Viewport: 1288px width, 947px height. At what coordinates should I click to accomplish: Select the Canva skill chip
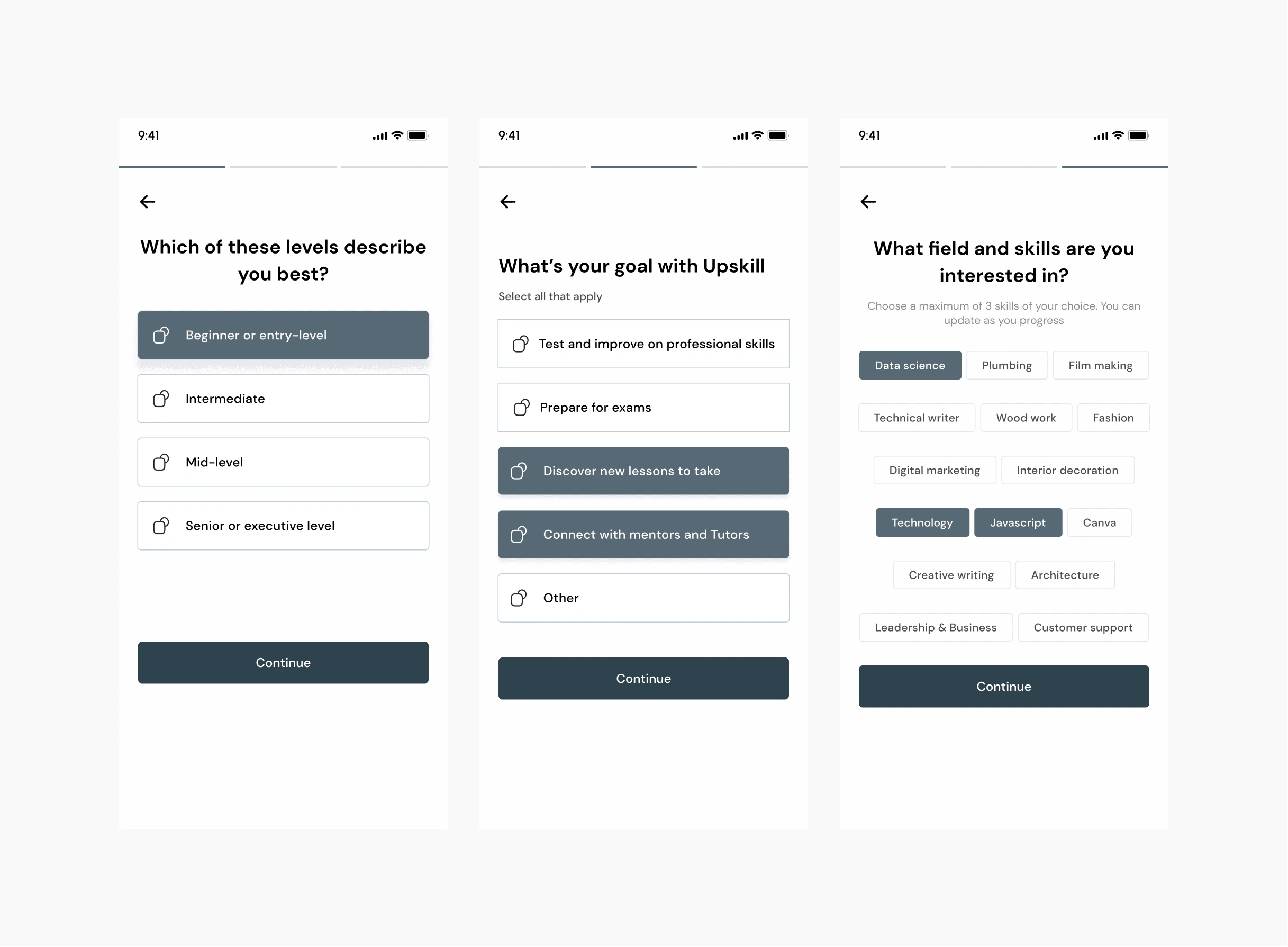(1097, 522)
